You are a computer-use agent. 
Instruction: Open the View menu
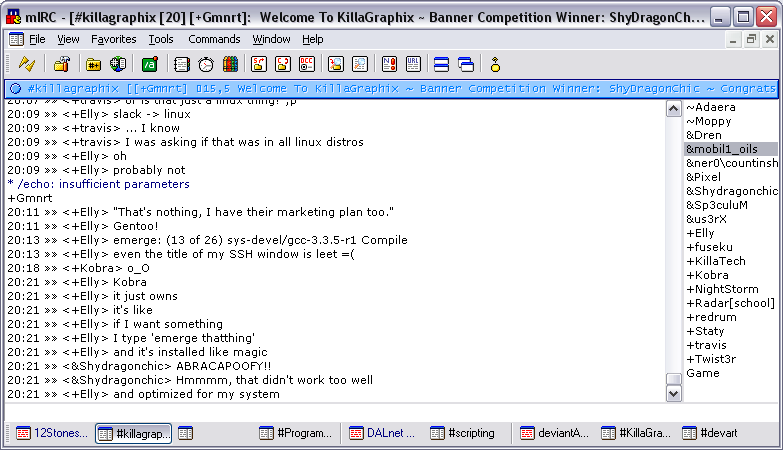click(x=68, y=39)
